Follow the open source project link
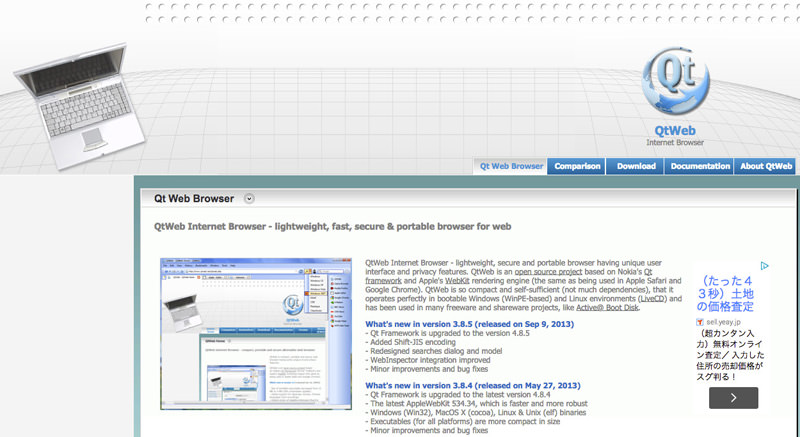800x437 pixels. click(x=548, y=272)
